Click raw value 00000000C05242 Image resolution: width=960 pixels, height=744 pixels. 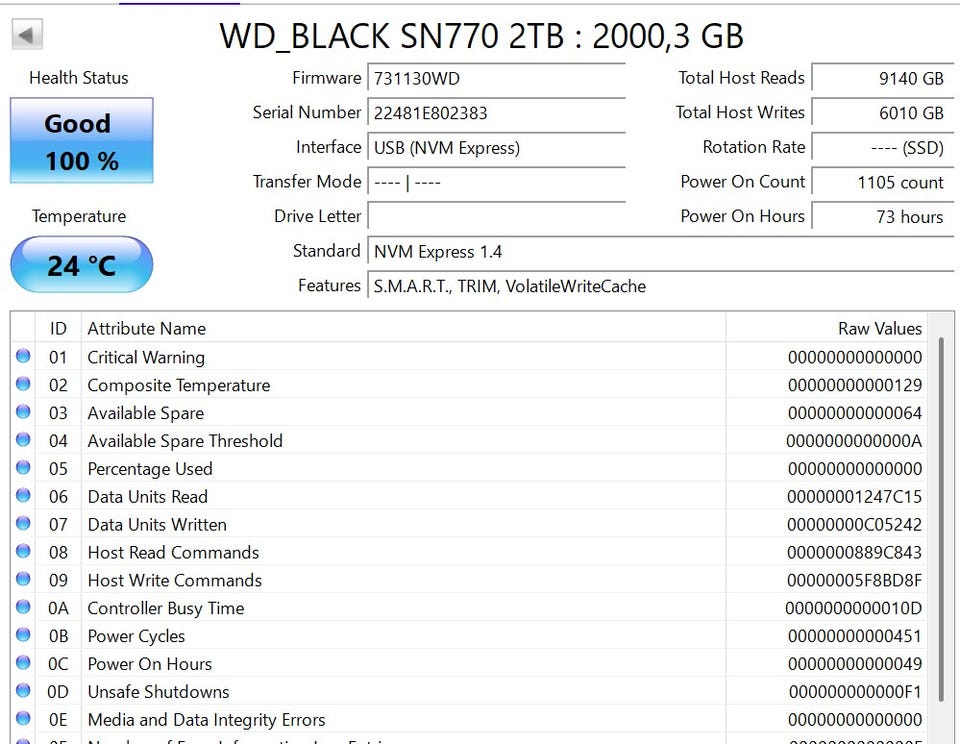[x=855, y=524]
